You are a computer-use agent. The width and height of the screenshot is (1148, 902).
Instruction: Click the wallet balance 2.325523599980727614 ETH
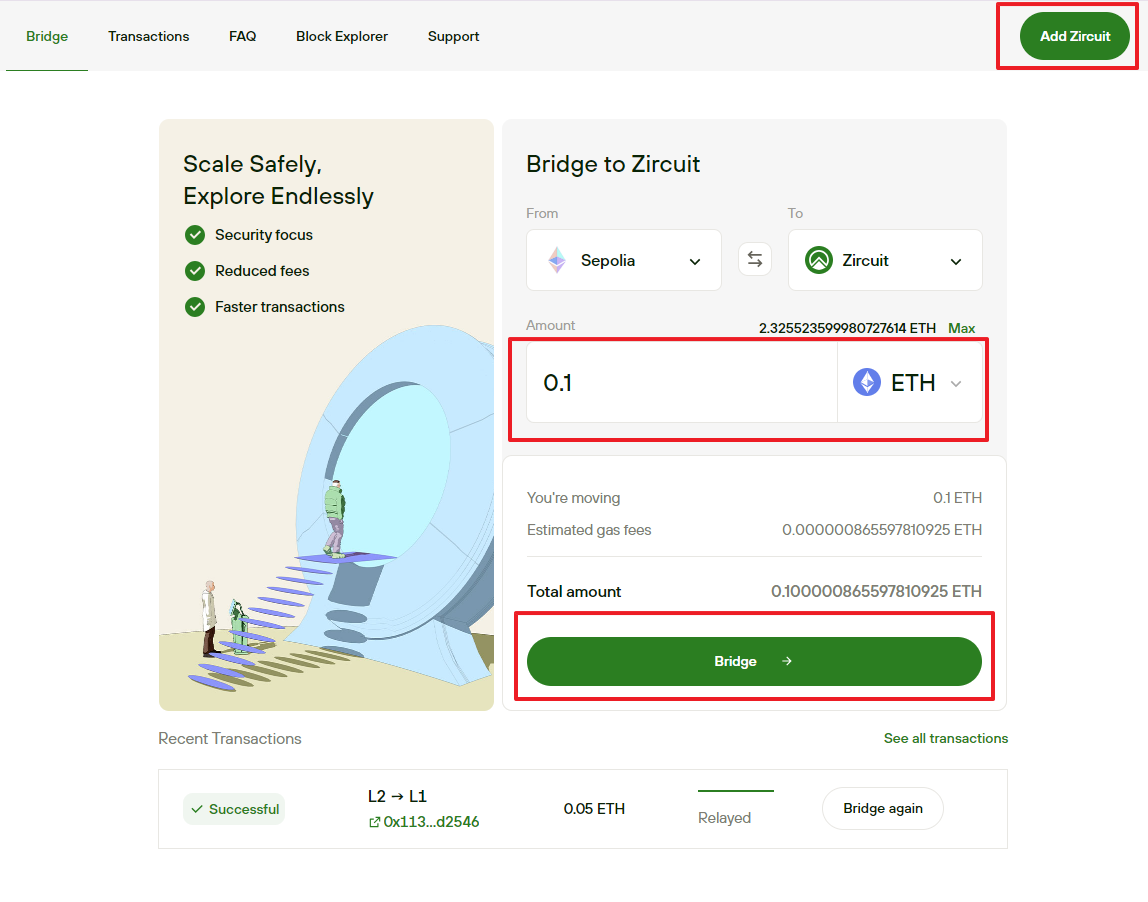click(847, 328)
